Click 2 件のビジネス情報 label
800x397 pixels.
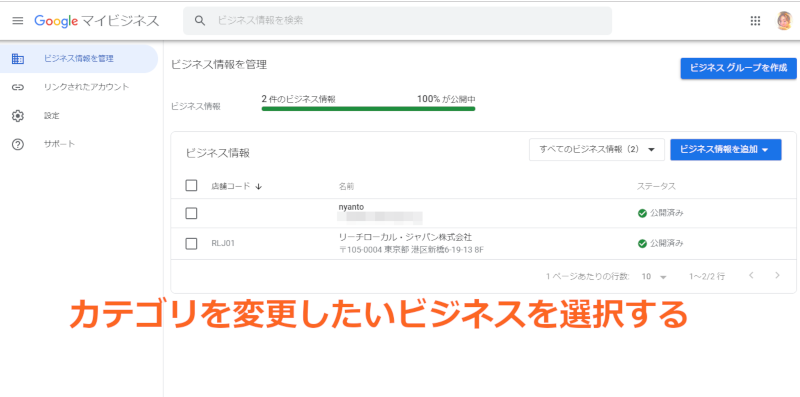[x=298, y=100]
